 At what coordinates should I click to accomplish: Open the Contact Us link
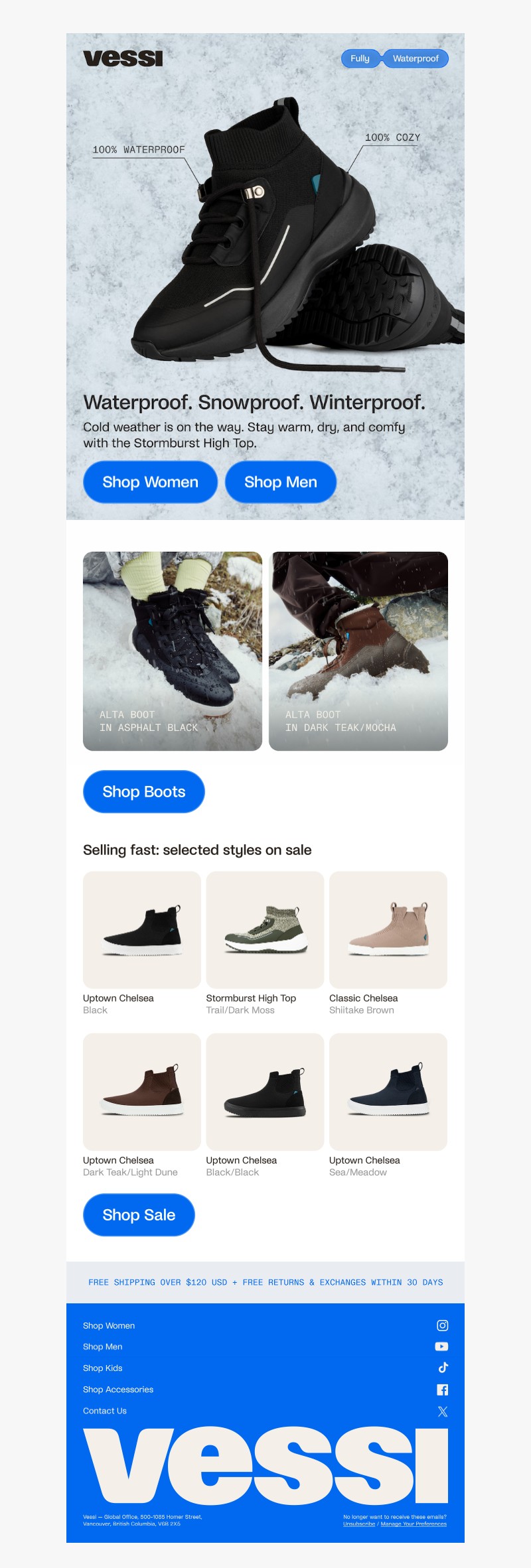pos(104,1411)
